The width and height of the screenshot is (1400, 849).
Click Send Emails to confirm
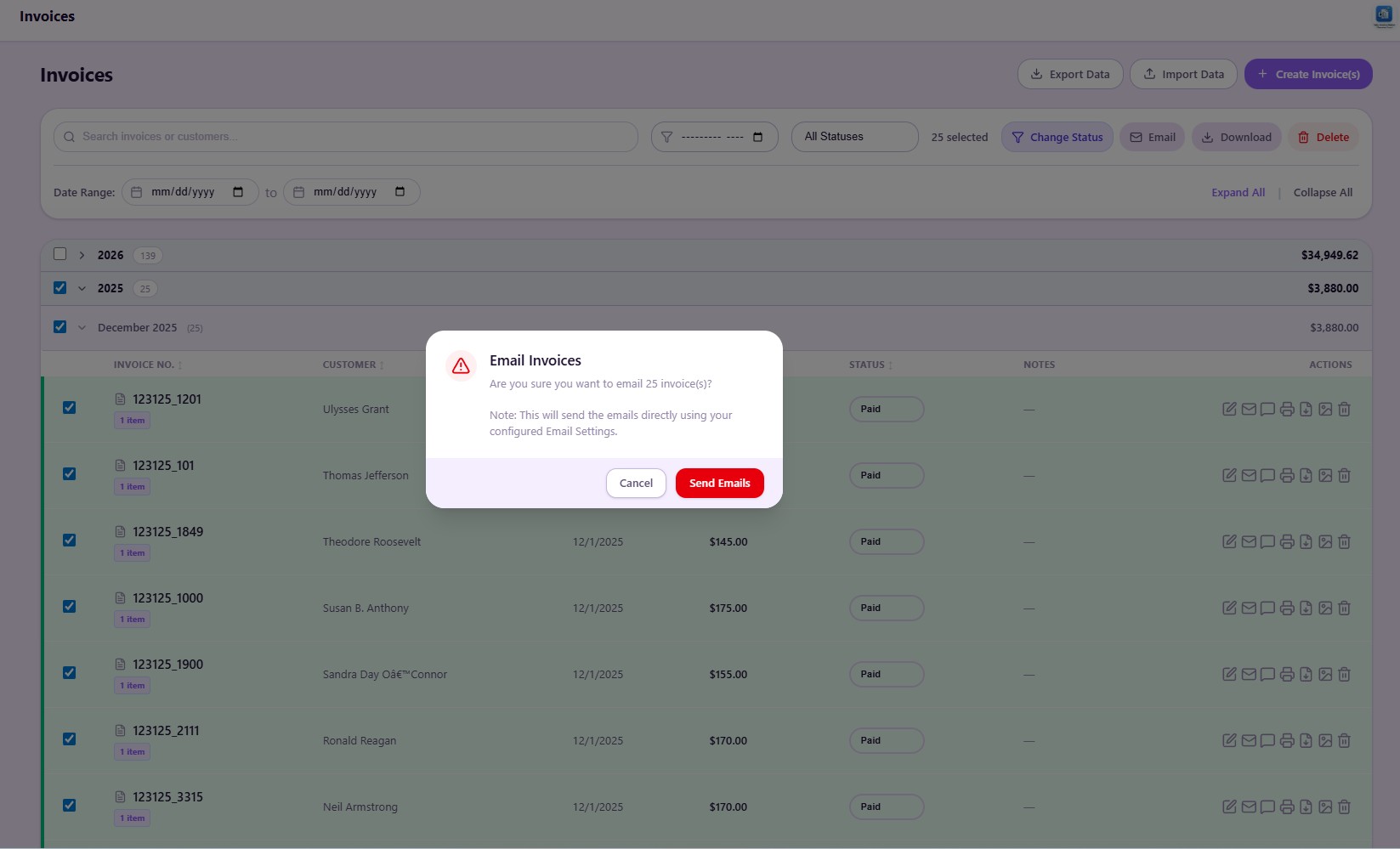tap(719, 483)
